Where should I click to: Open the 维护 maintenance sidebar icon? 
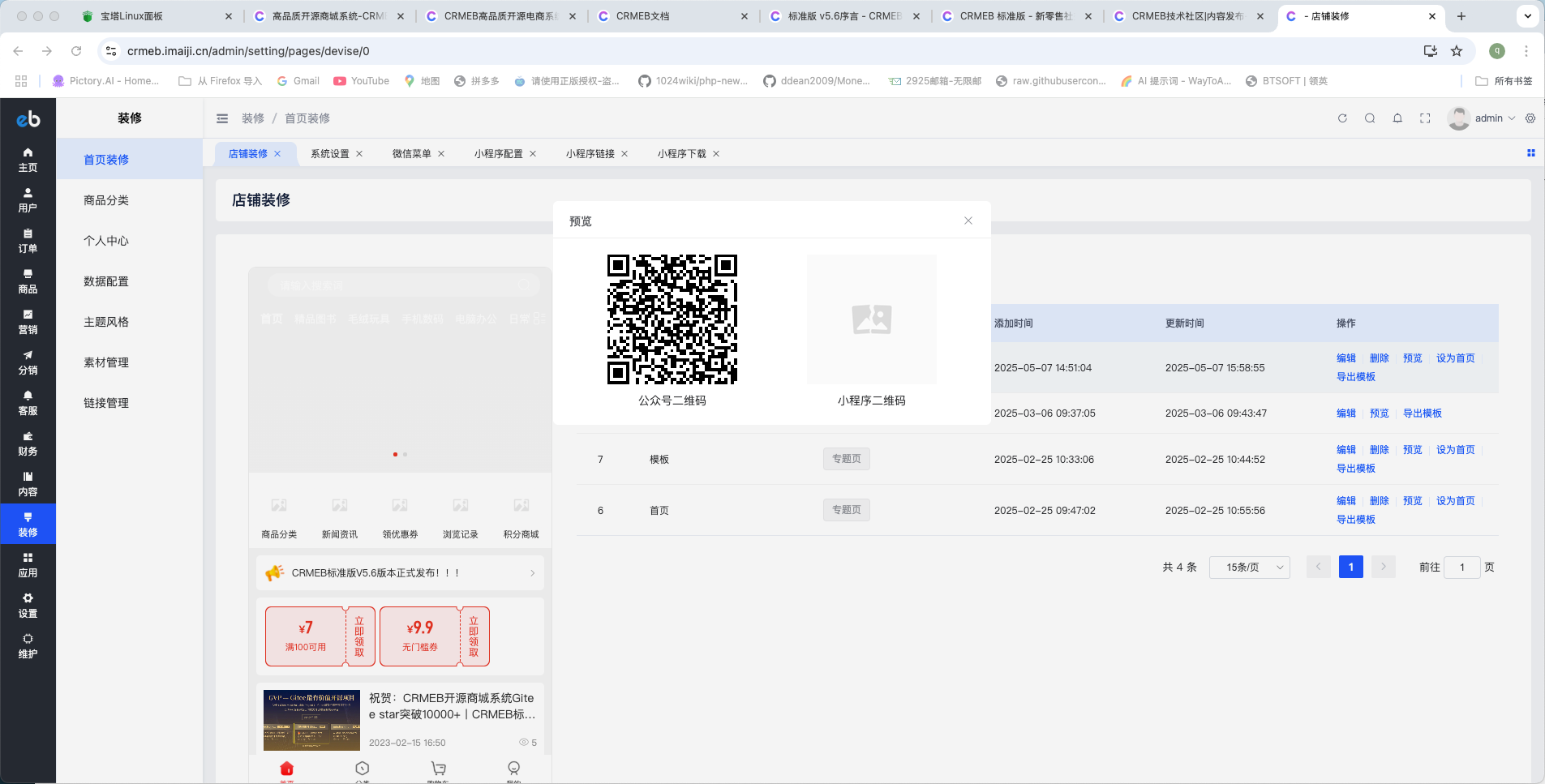pyautogui.click(x=28, y=646)
